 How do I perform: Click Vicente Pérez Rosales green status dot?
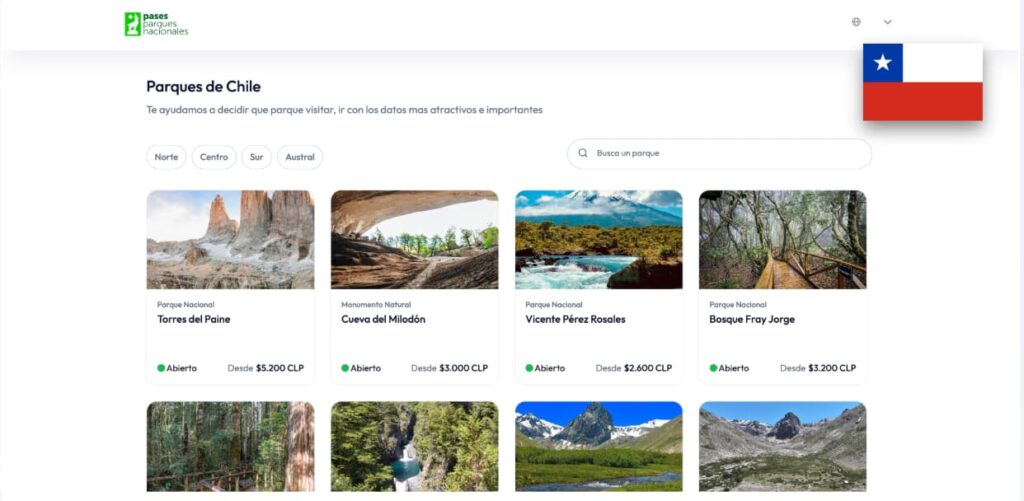pyautogui.click(x=529, y=368)
